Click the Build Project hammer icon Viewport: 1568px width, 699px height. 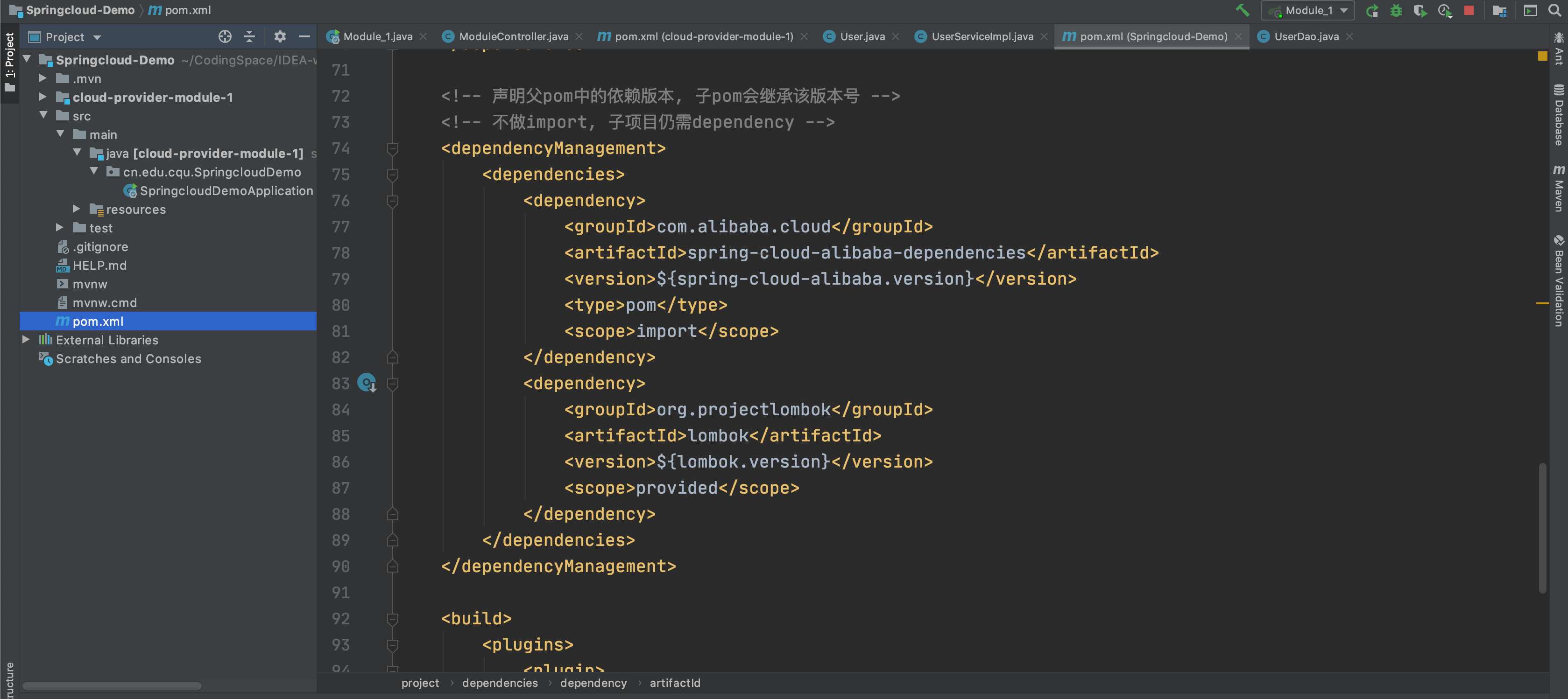click(1242, 10)
